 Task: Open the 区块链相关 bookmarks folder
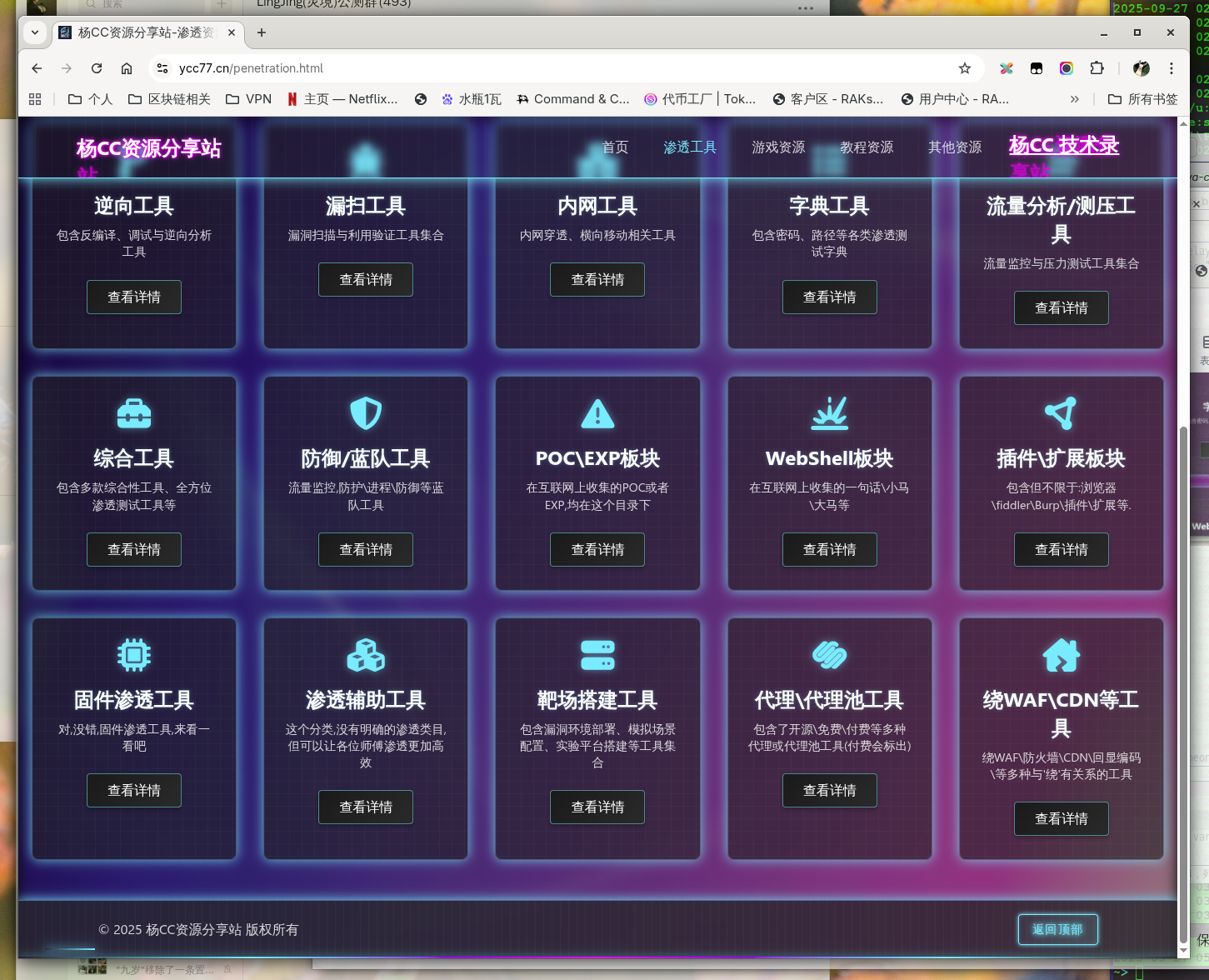169,99
